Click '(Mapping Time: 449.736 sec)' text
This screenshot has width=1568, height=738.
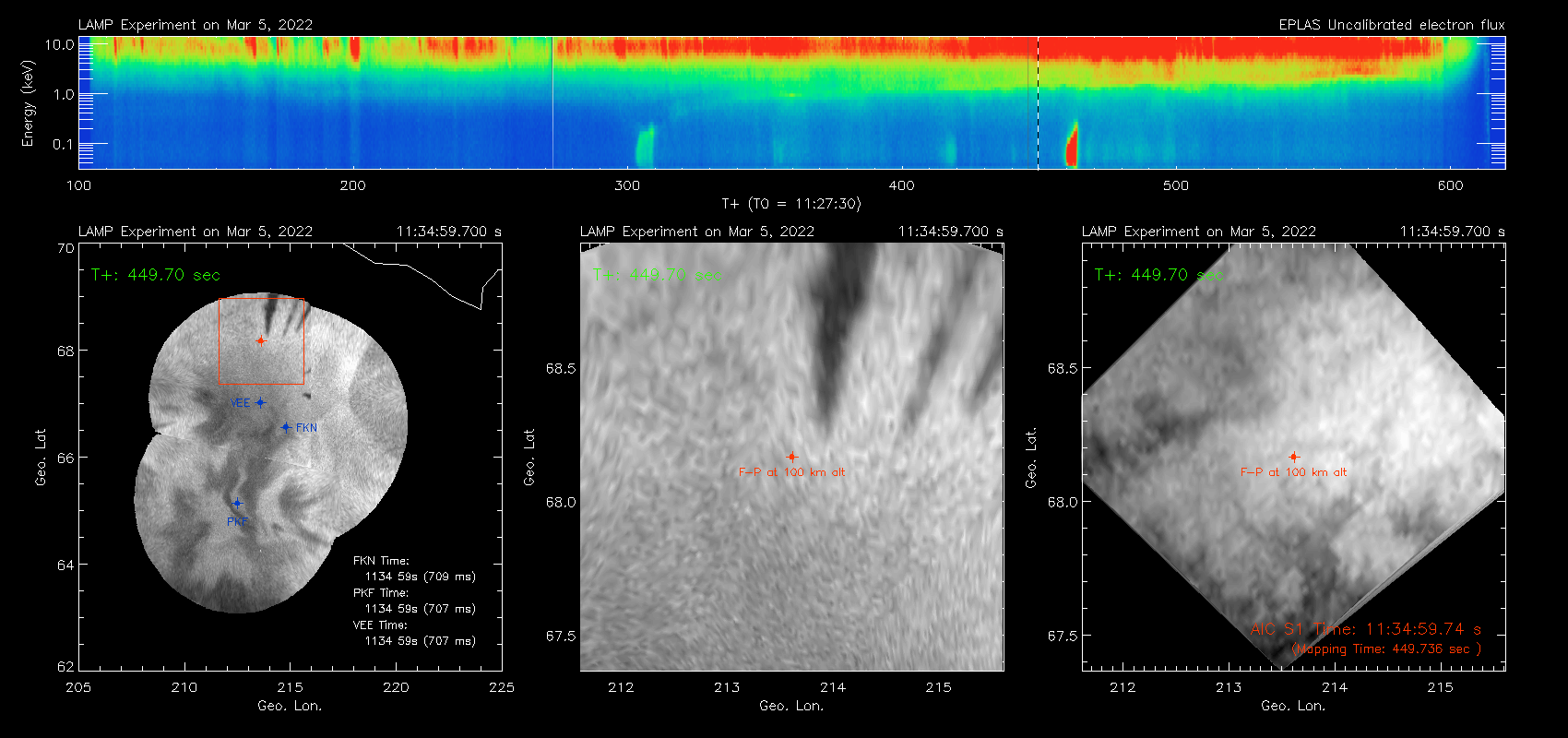[1386, 649]
